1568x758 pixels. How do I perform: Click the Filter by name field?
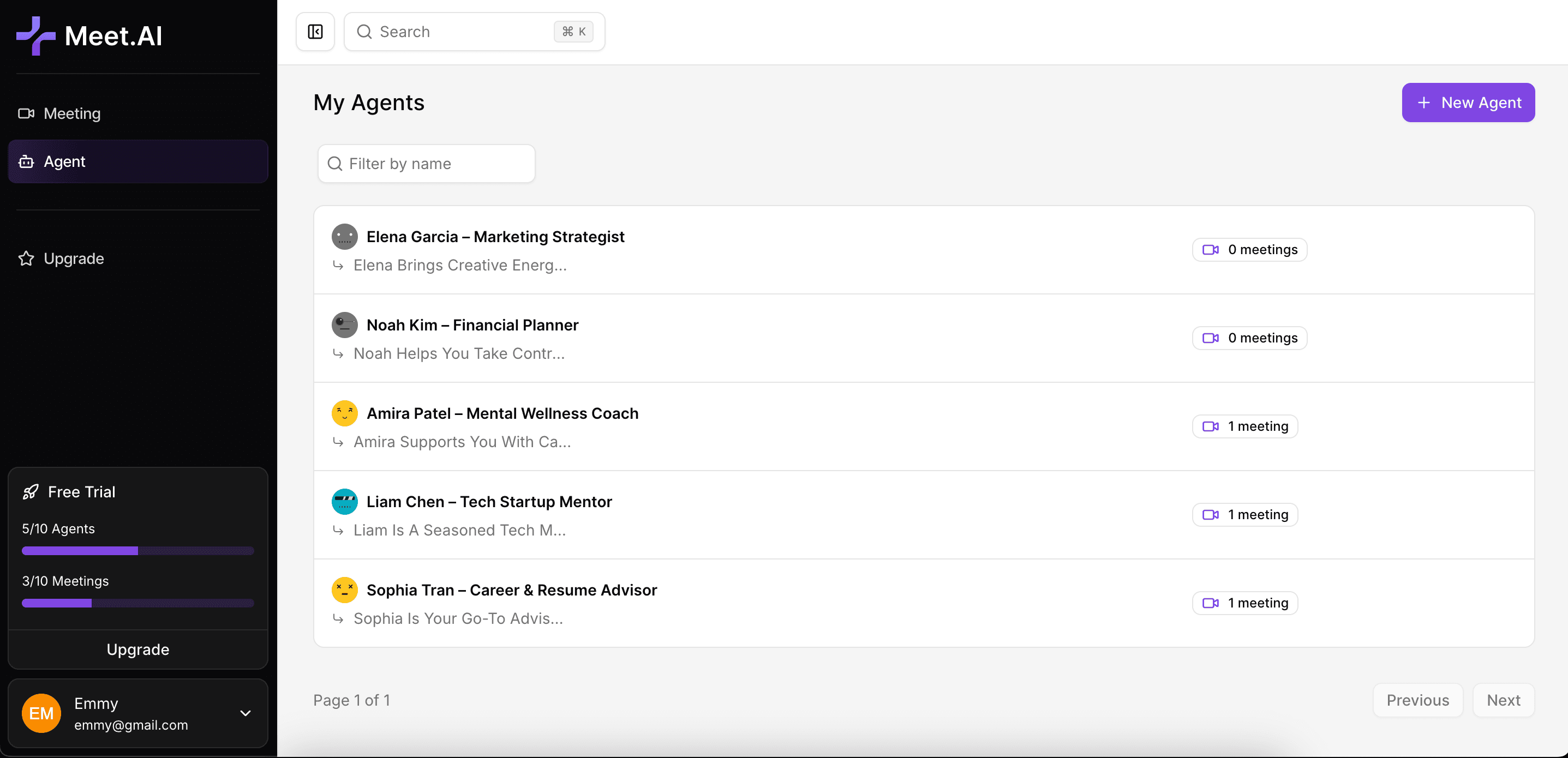click(426, 163)
